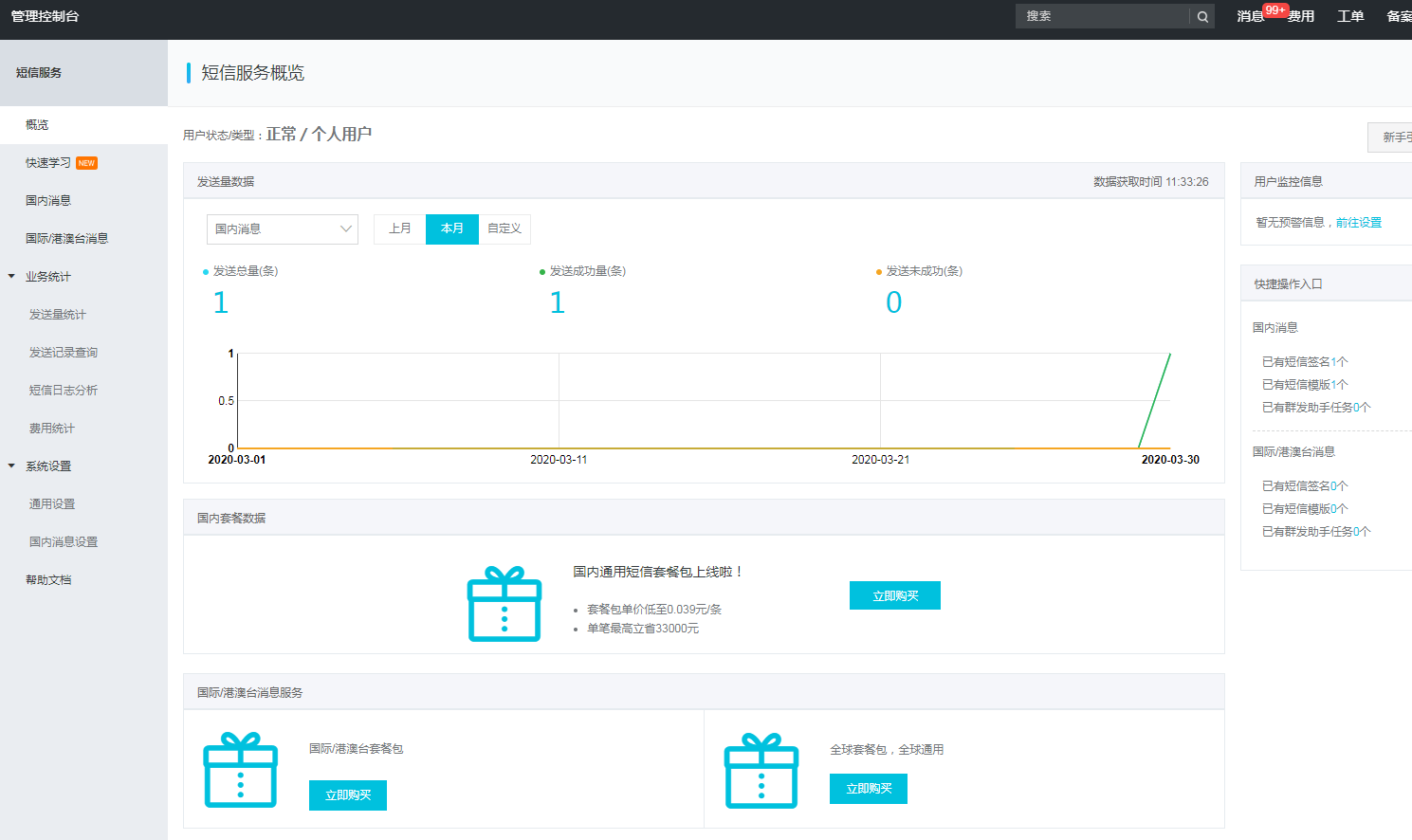Toggle the 发送总量(条) legend dot
1412x840 pixels.
pyautogui.click(x=206, y=272)
